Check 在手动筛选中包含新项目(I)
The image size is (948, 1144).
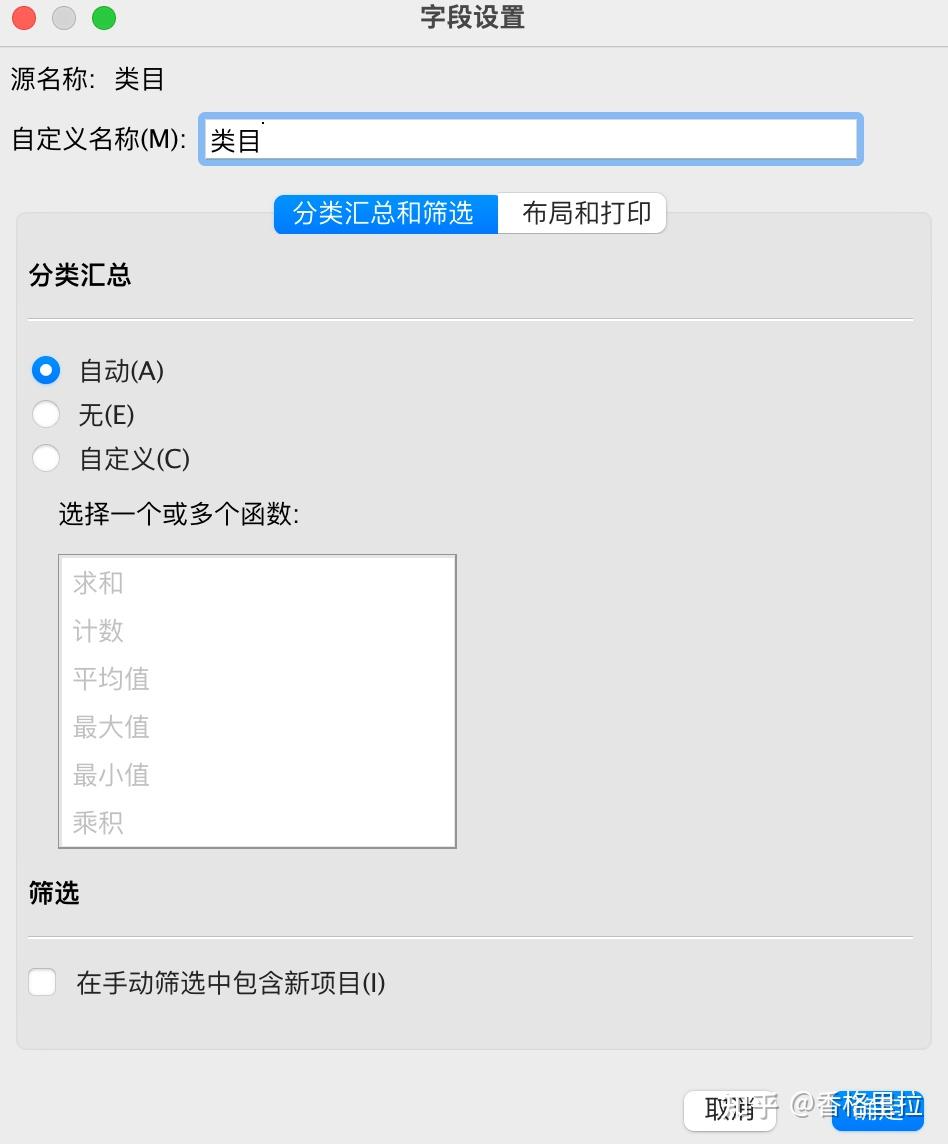(x=42, y=982)
